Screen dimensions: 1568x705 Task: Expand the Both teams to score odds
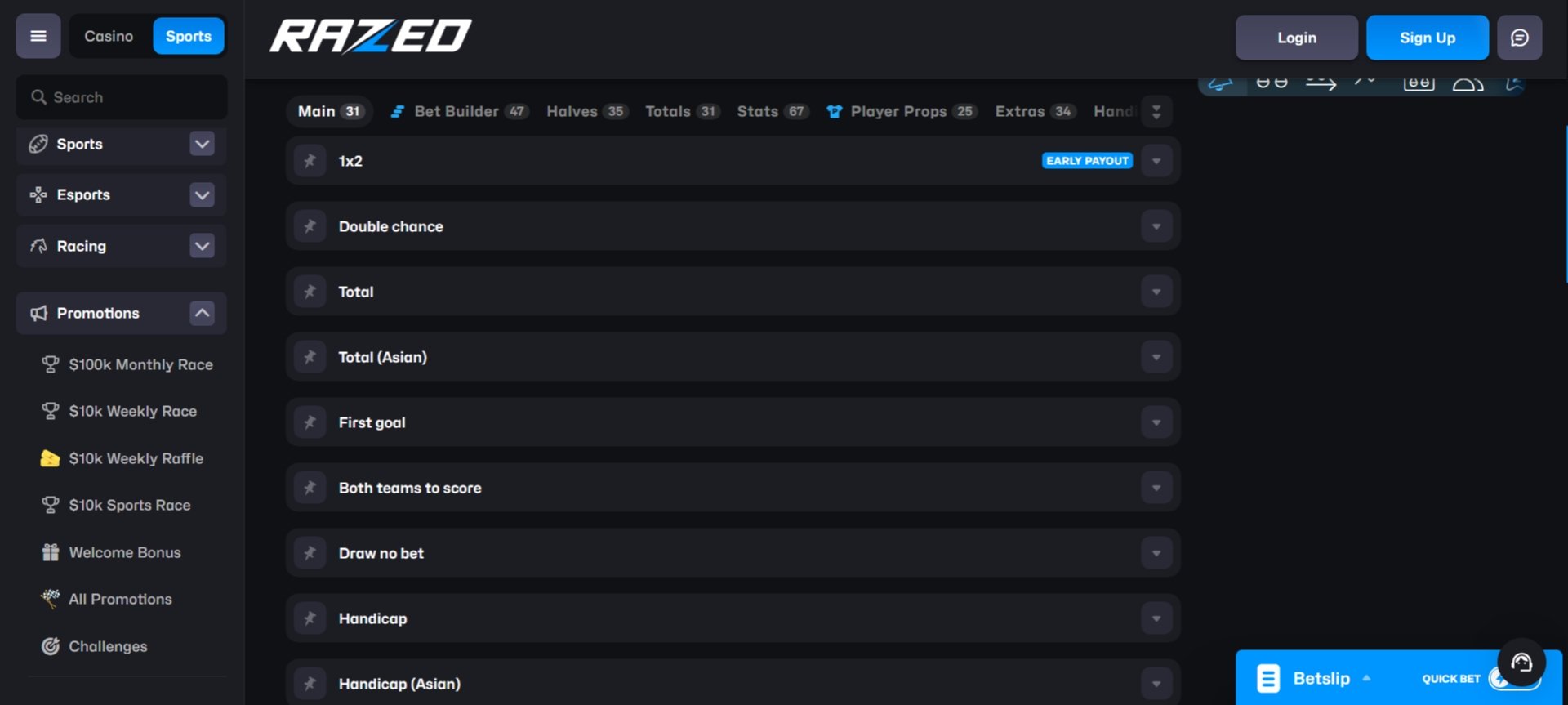click(1156, 488)
